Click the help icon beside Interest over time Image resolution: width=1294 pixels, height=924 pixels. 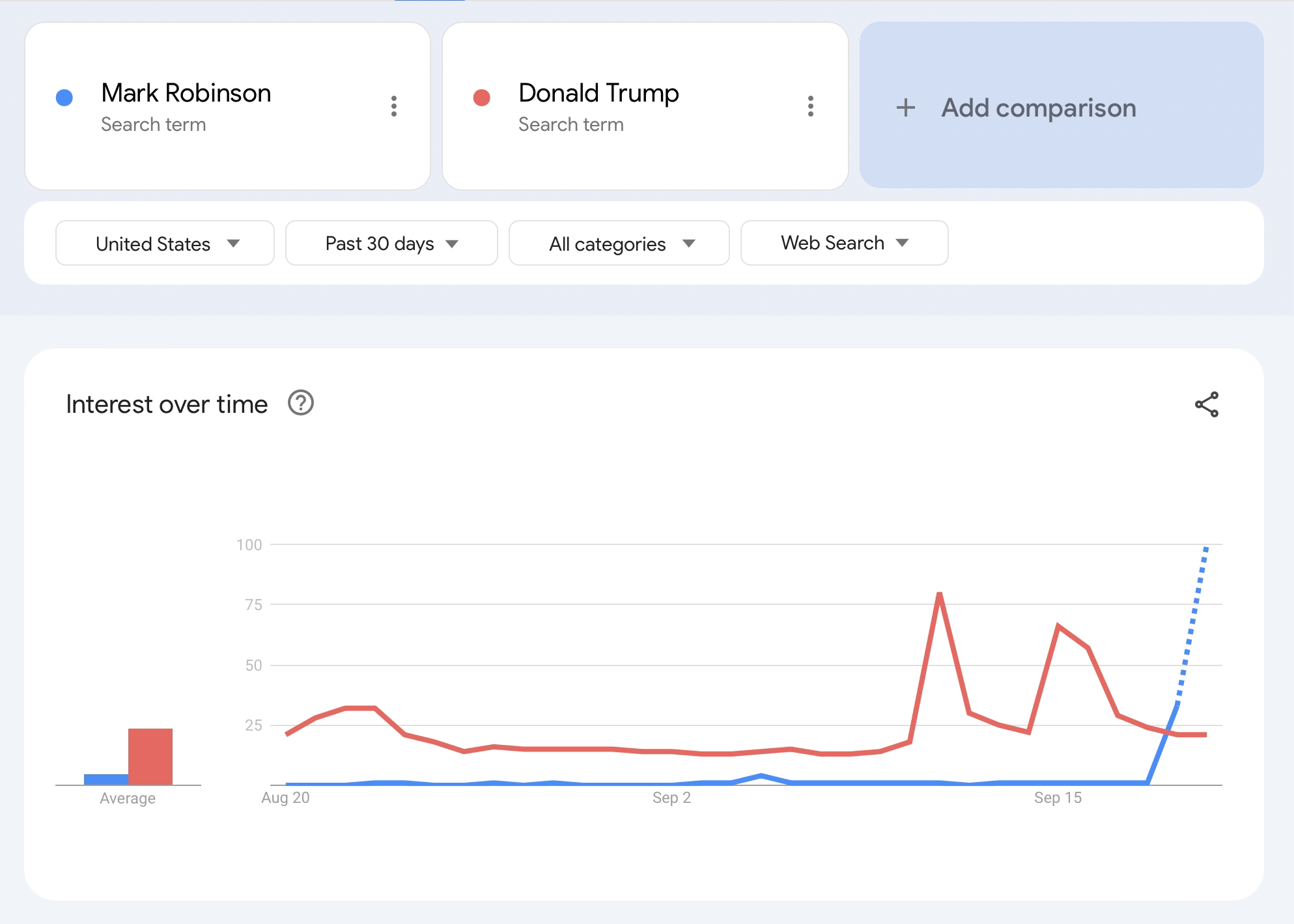(x=301, y=403)
